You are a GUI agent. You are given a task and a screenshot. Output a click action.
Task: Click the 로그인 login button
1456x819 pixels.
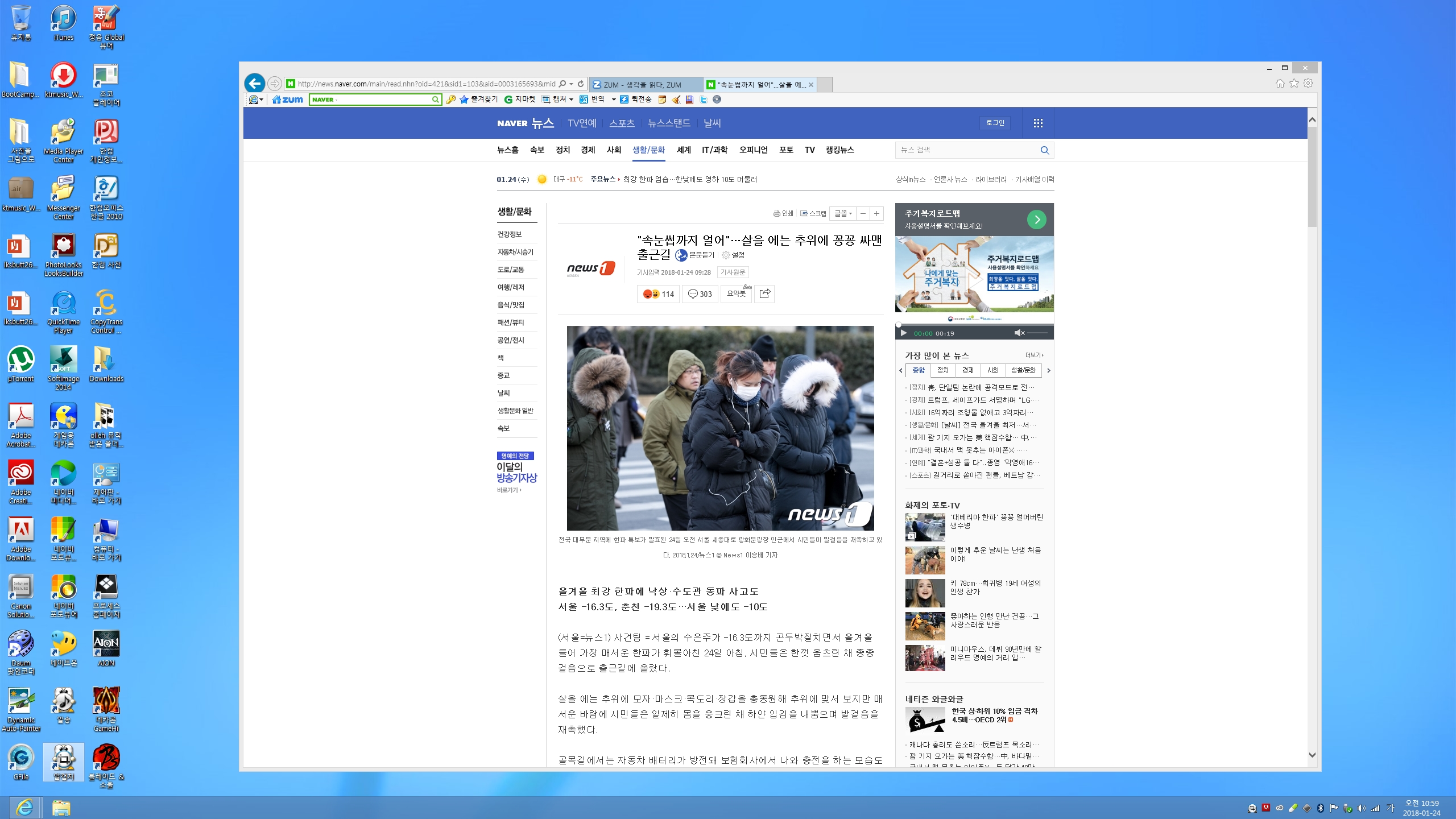click(995, 123)
